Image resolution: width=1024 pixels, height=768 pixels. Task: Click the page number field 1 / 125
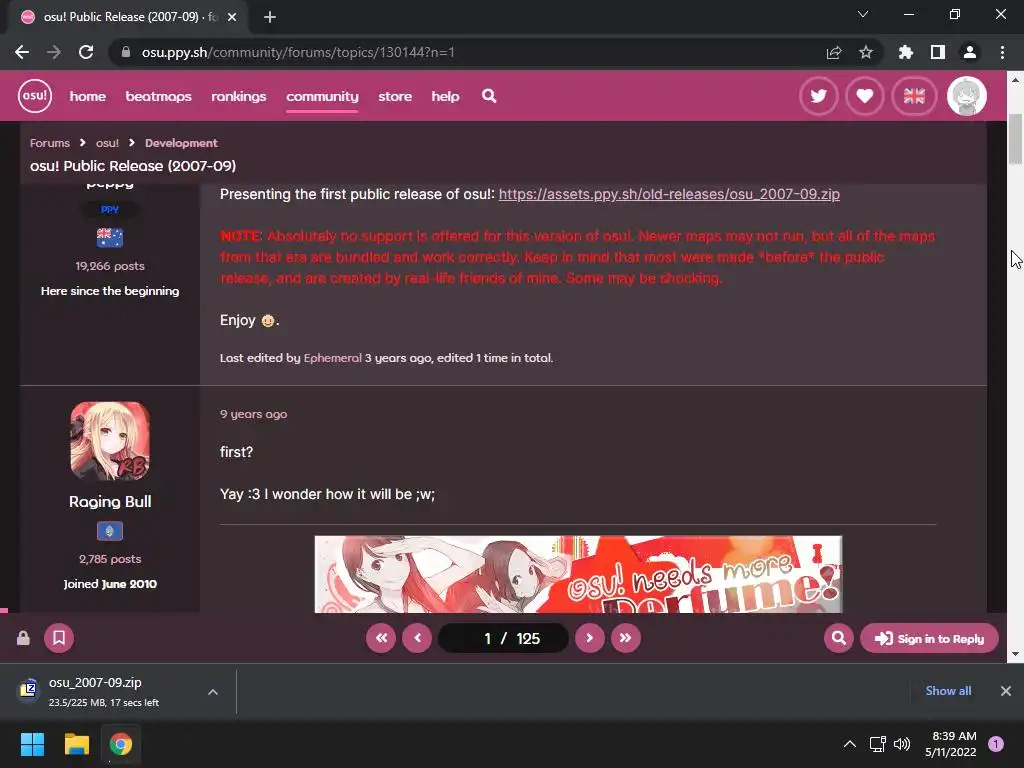click(x=503, y=638)
